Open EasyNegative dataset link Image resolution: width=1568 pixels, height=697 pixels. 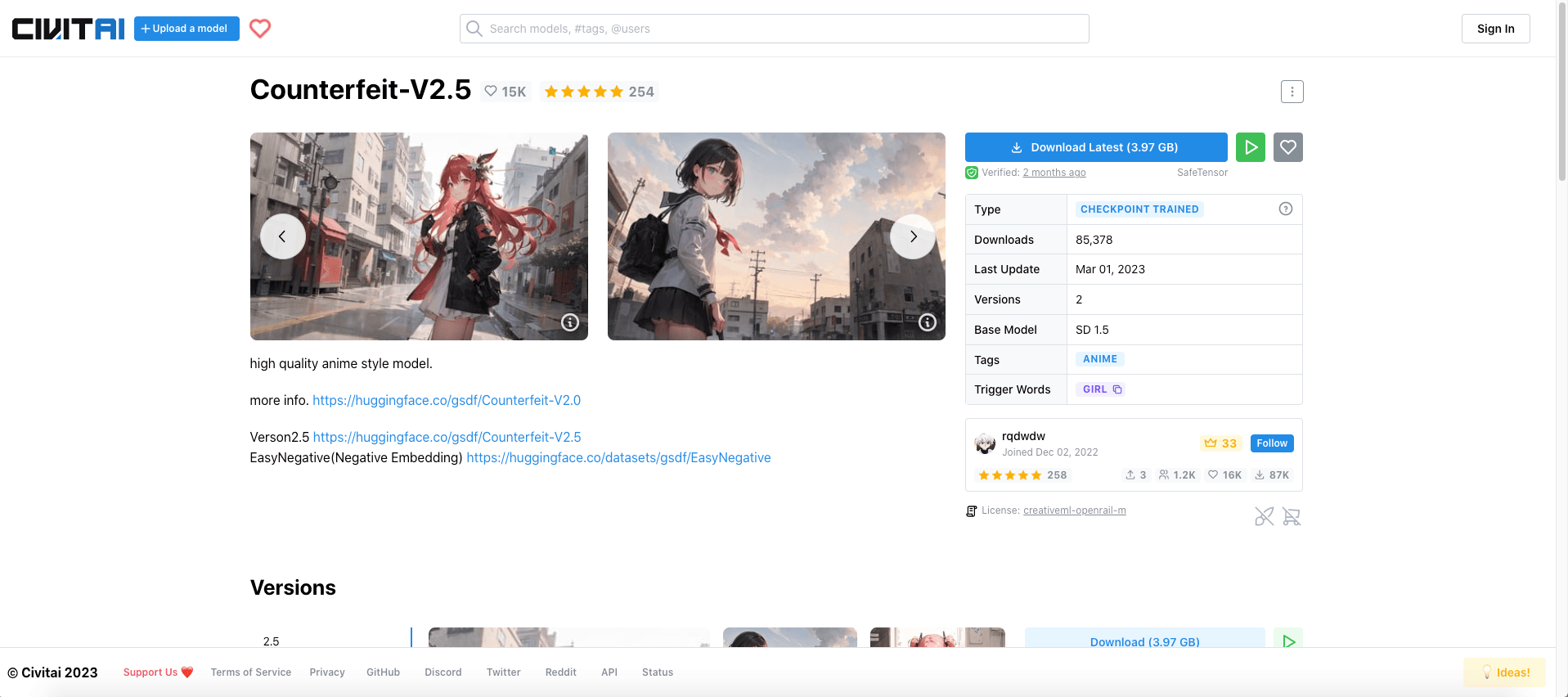(x=618, y=457)
